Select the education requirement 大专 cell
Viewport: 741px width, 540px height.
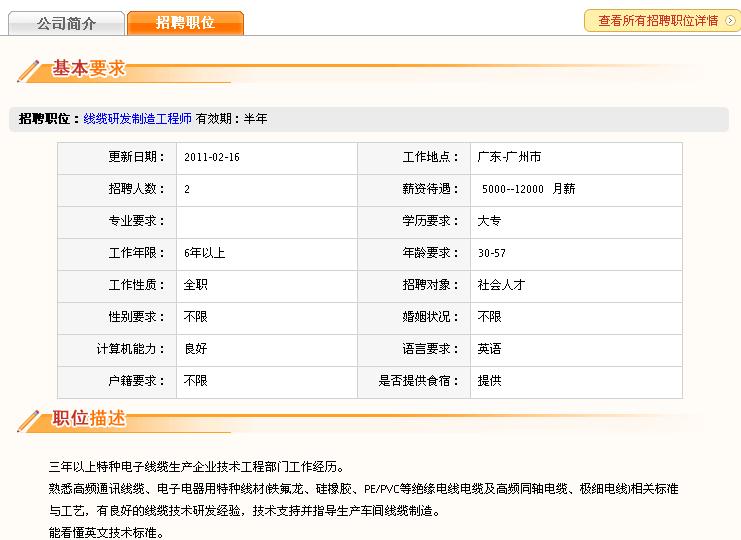489,221
